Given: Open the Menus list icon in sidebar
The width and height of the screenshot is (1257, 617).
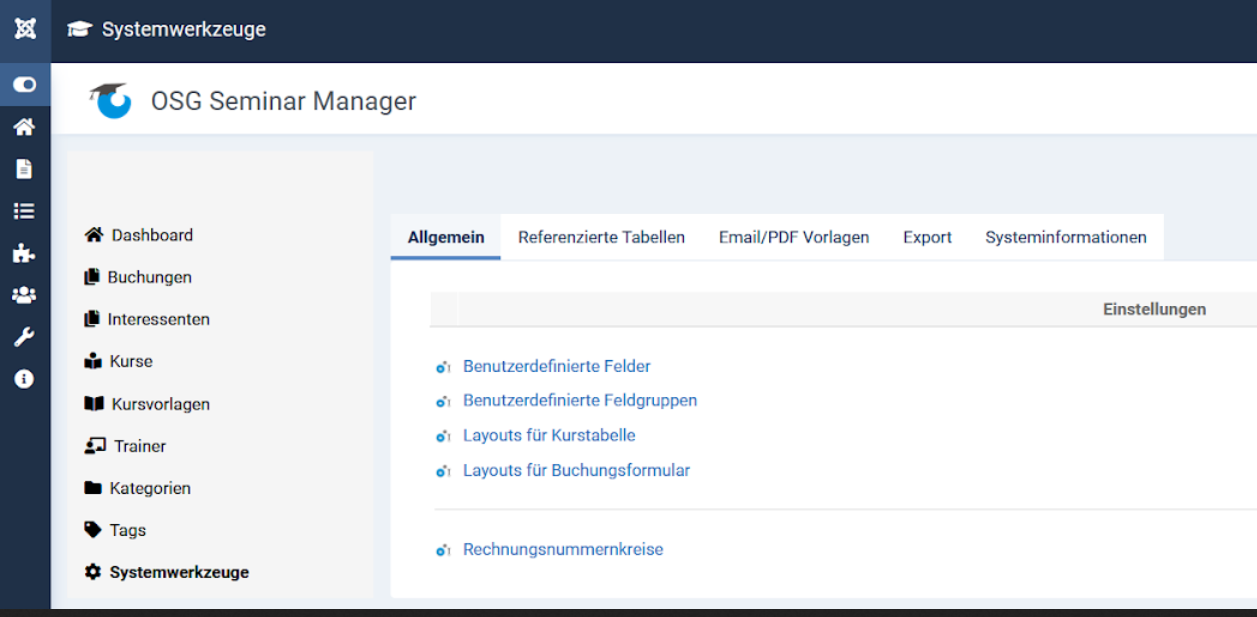Looking at the screenshot, I should point(25,211).
